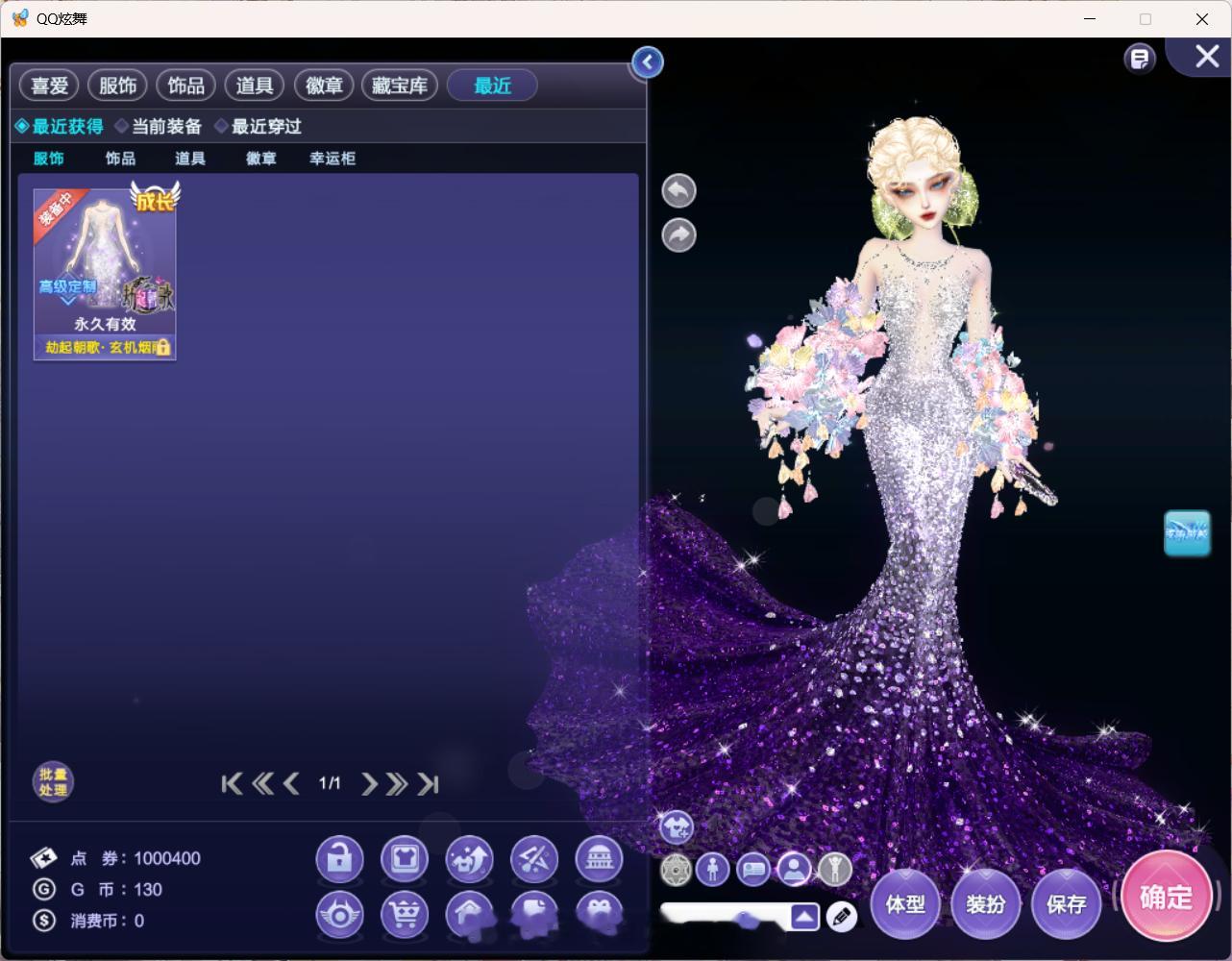Screen dimensions: 1232x961
Task: Close the dressing room with the X
Action: click(x=1207, y=57)
